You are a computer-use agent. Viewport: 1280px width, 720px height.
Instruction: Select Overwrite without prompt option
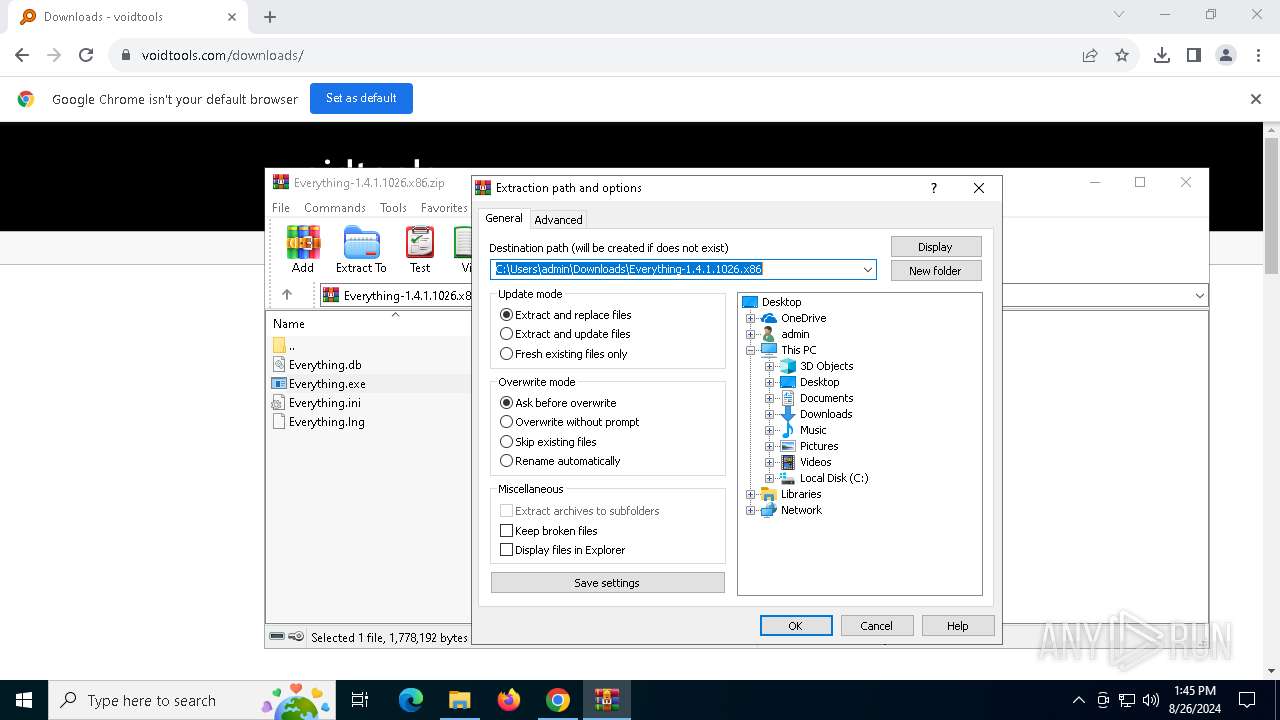(x=569, y=422)
